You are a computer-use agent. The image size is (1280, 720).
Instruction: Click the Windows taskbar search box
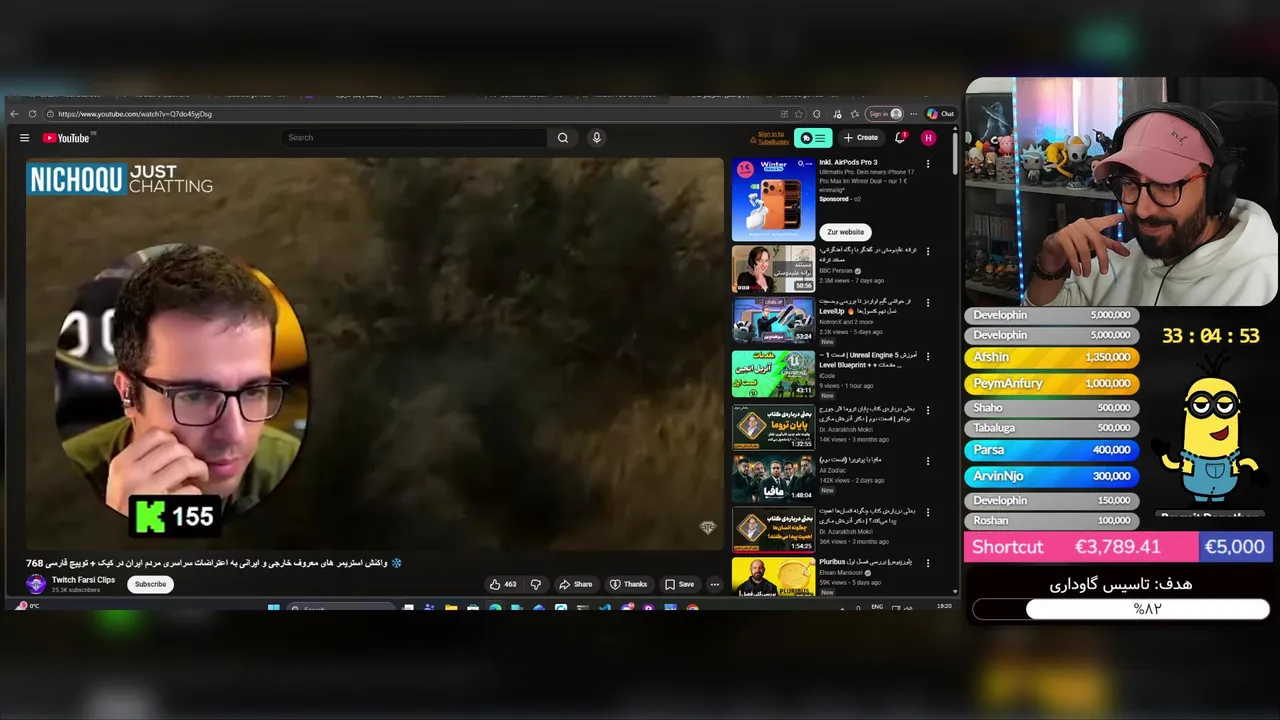click(x=340, y=607)
